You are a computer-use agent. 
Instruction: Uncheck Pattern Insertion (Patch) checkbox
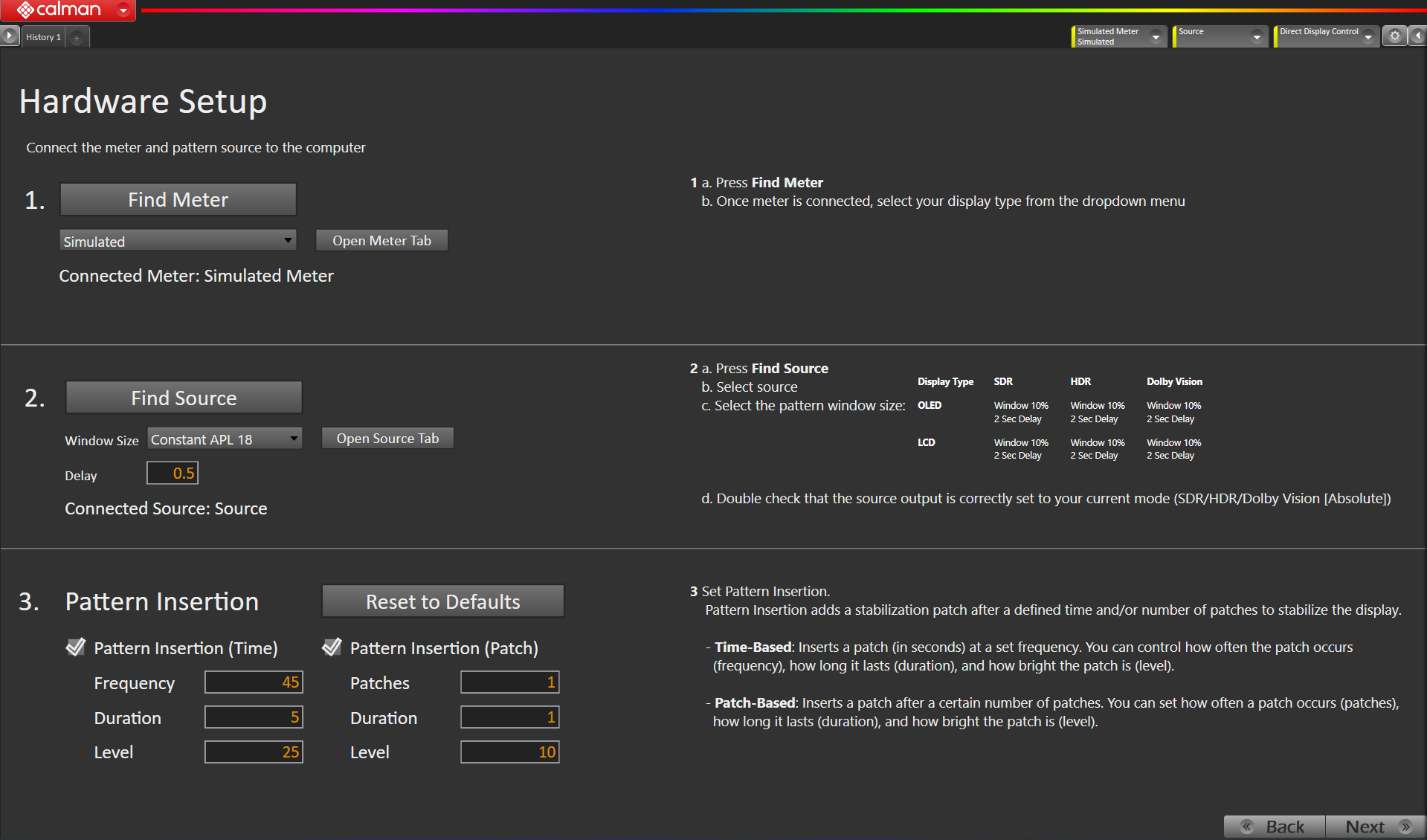click(x=332, y=647)
